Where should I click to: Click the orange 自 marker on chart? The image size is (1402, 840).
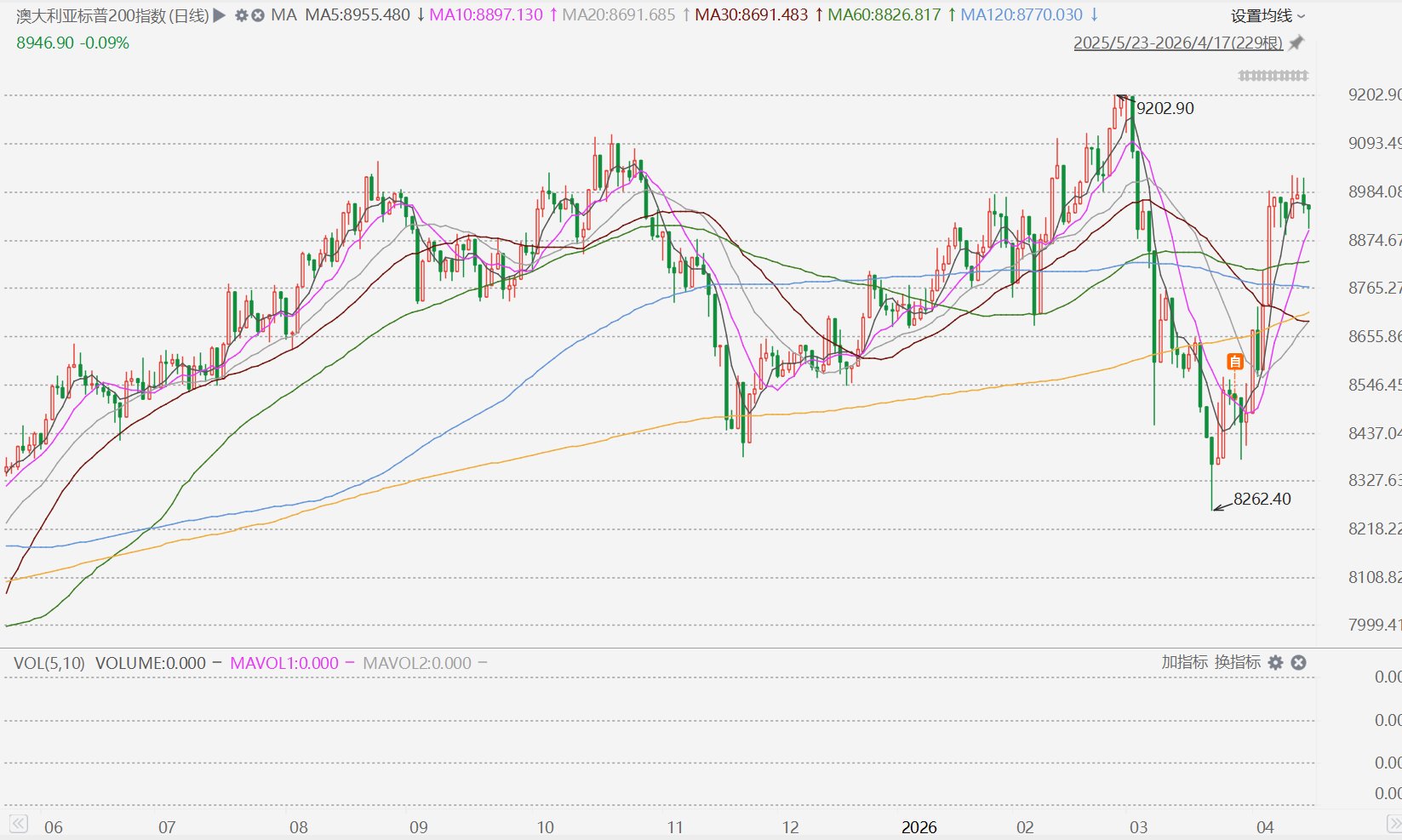(x=1234, y=362)
